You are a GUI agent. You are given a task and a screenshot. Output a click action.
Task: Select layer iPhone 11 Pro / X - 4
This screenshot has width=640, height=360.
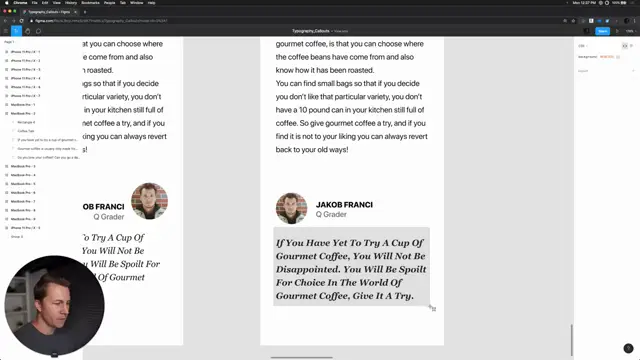tap(25, 78)
